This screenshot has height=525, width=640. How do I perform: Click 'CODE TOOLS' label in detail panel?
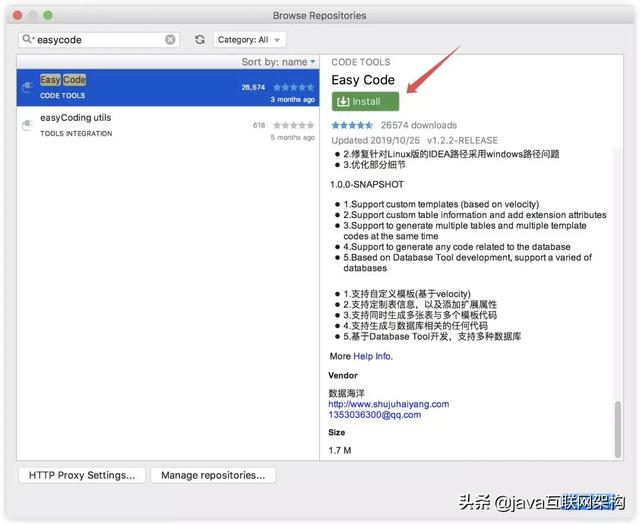[x=361, y=62]
